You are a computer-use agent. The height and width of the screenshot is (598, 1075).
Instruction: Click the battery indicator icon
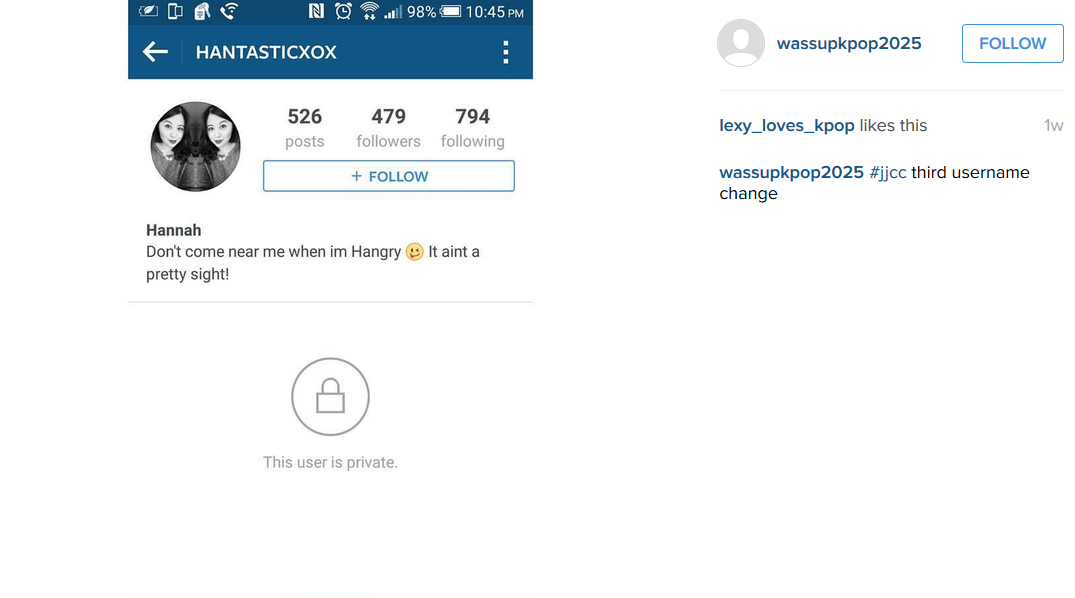click(x=450, y=11)
